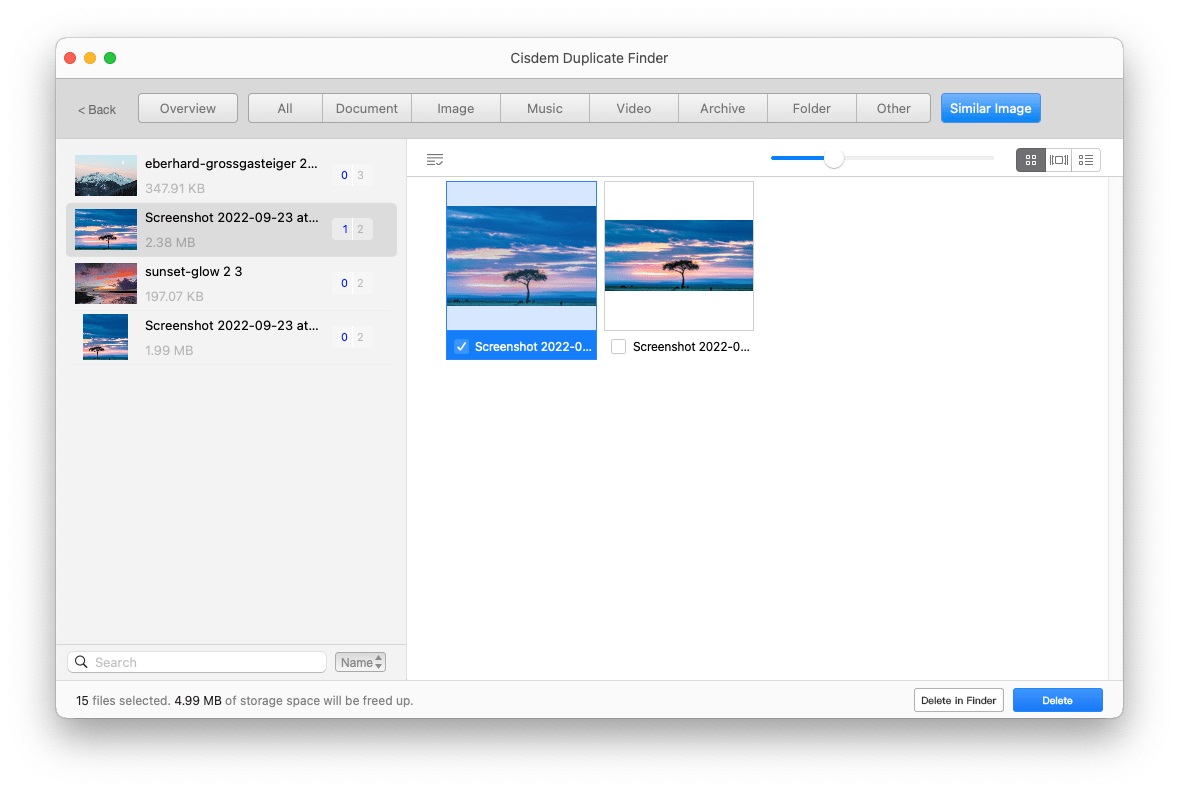Click the Delete in Finder button
This screenshot has height=792, width=1179.
pos(958,699)
